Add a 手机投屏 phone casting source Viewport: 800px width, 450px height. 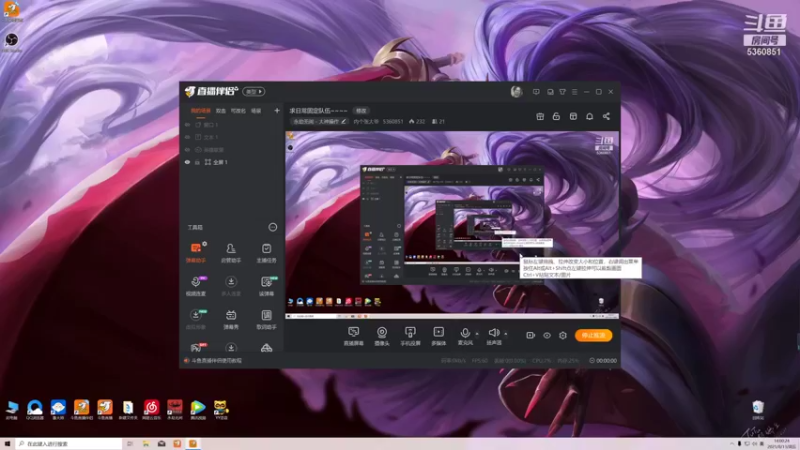click(x=410, y=336)
